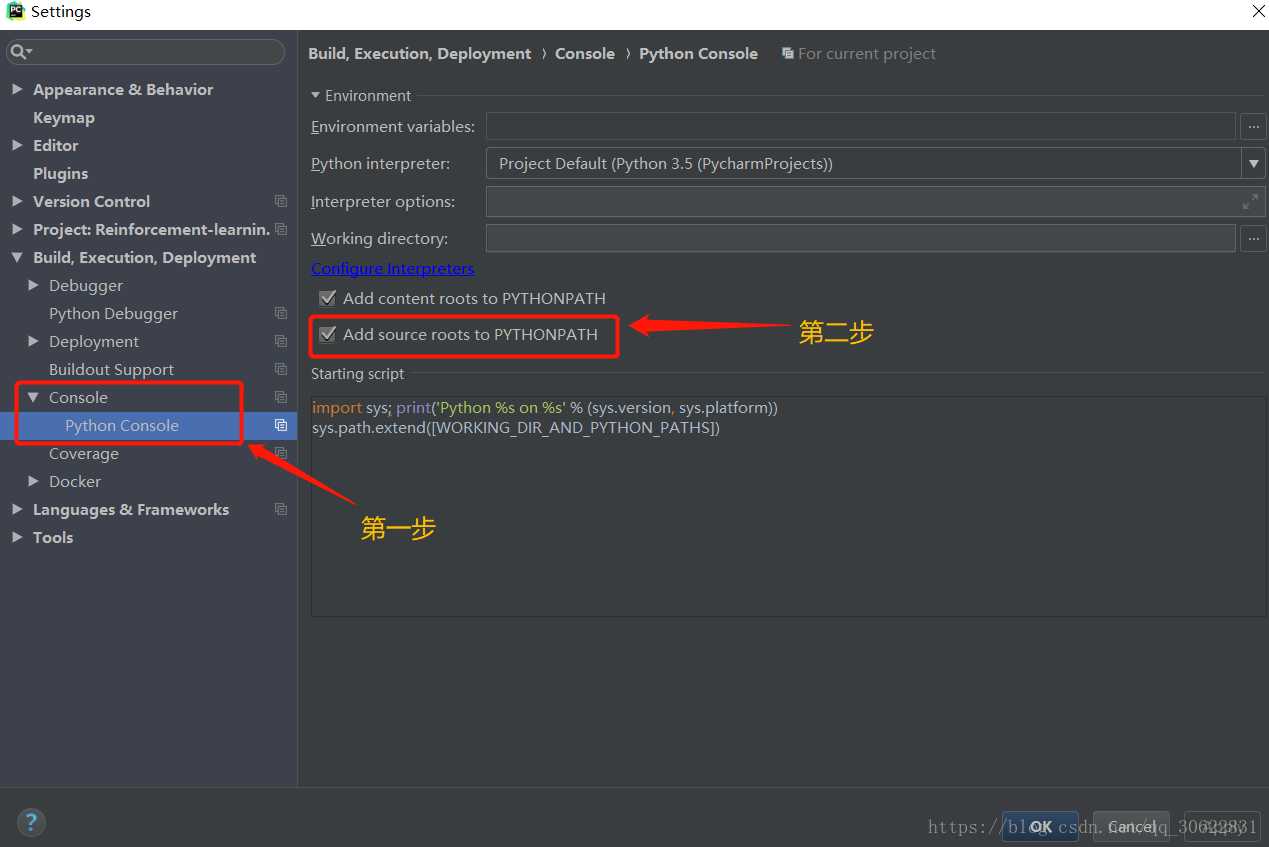Collapse the Console node arrow
The image size is (1269, 847).
coord(33,397)
